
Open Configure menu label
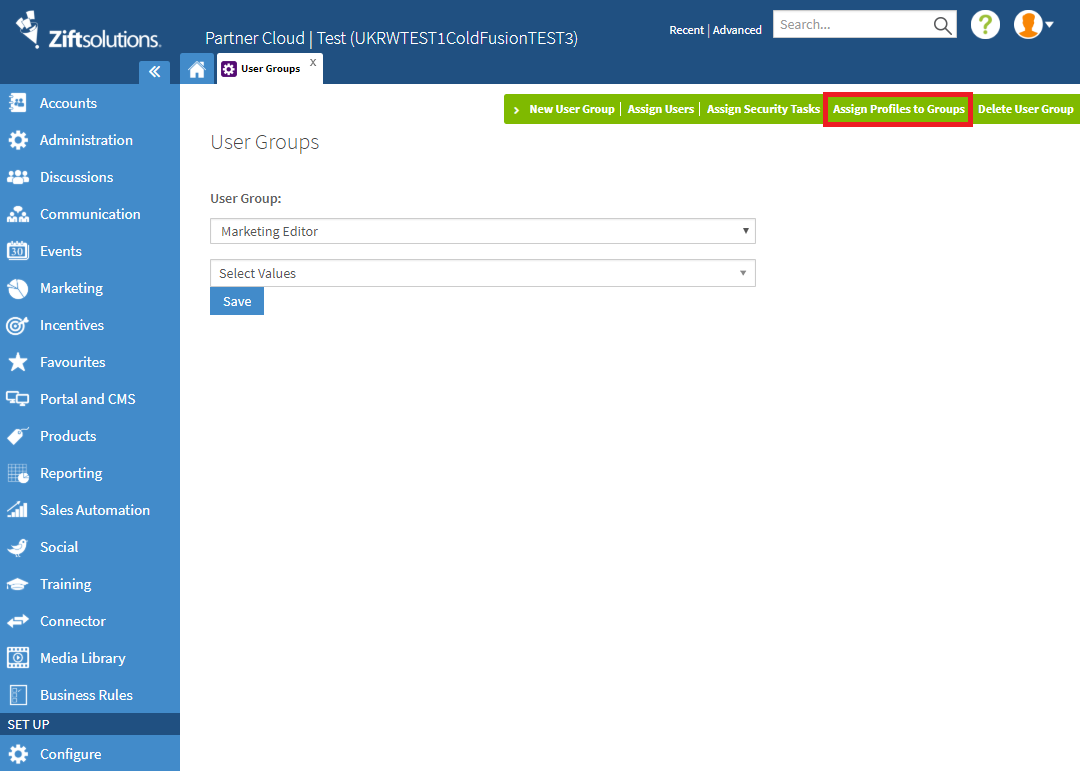tap(70, 754)
